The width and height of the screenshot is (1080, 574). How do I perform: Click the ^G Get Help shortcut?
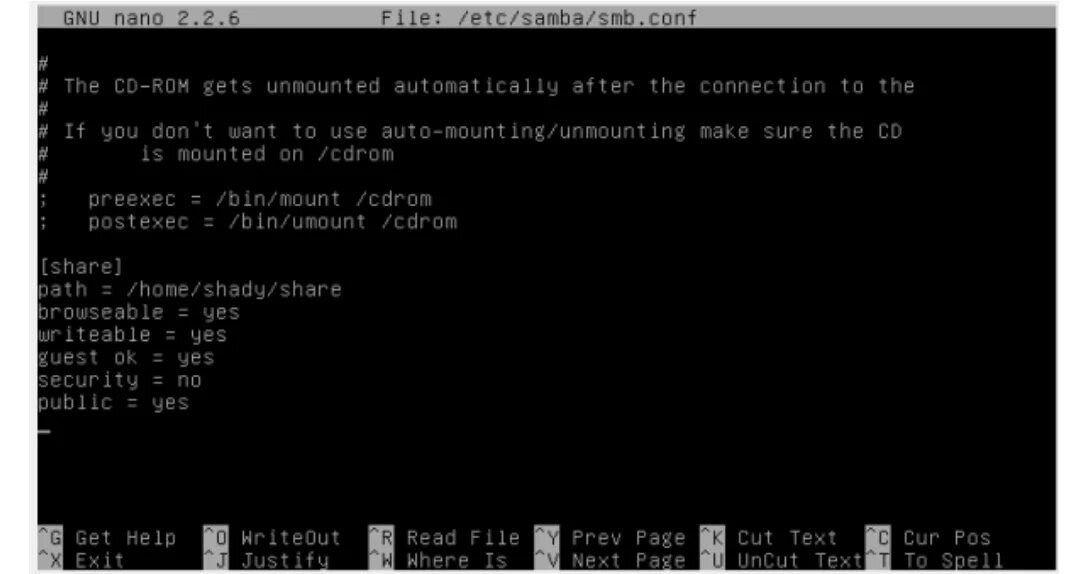click(x=107, y=537)
